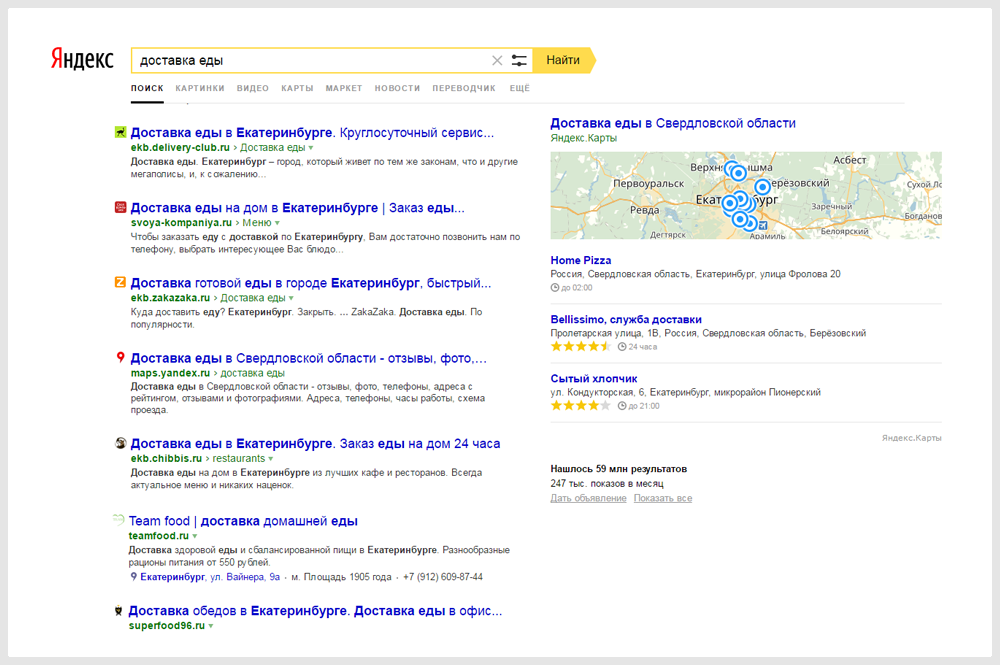Click Сытый хлопчик star rating

tap(580, 406)
